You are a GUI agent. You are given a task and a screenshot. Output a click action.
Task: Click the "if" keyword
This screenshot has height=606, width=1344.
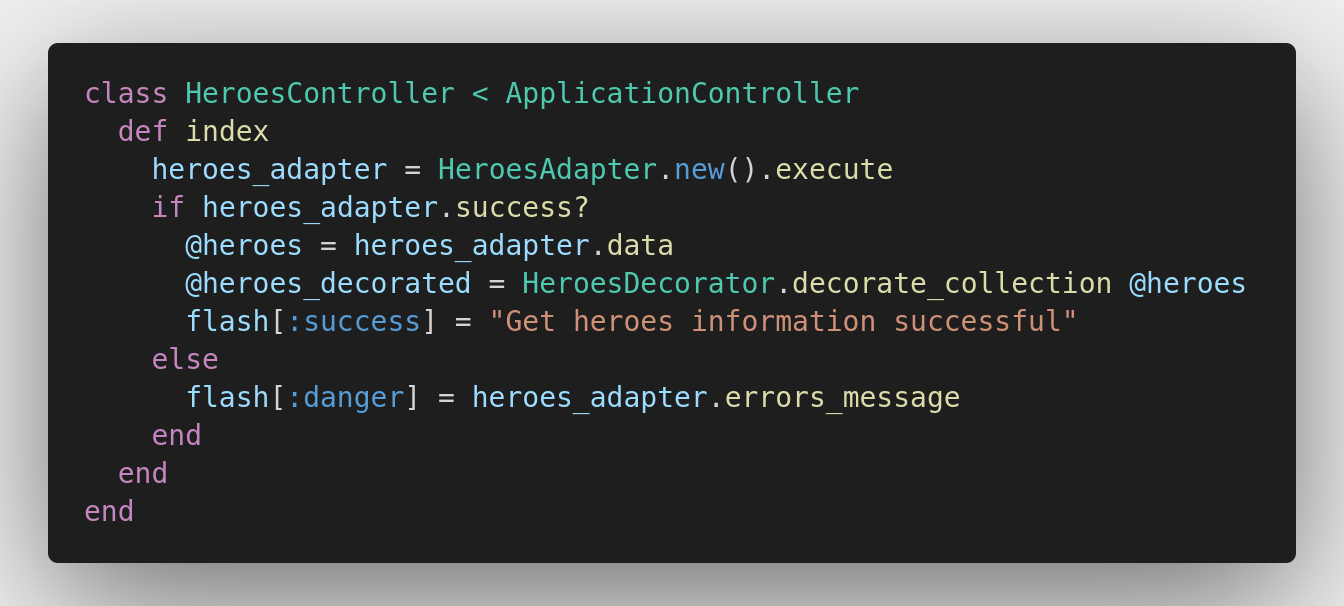168,208
